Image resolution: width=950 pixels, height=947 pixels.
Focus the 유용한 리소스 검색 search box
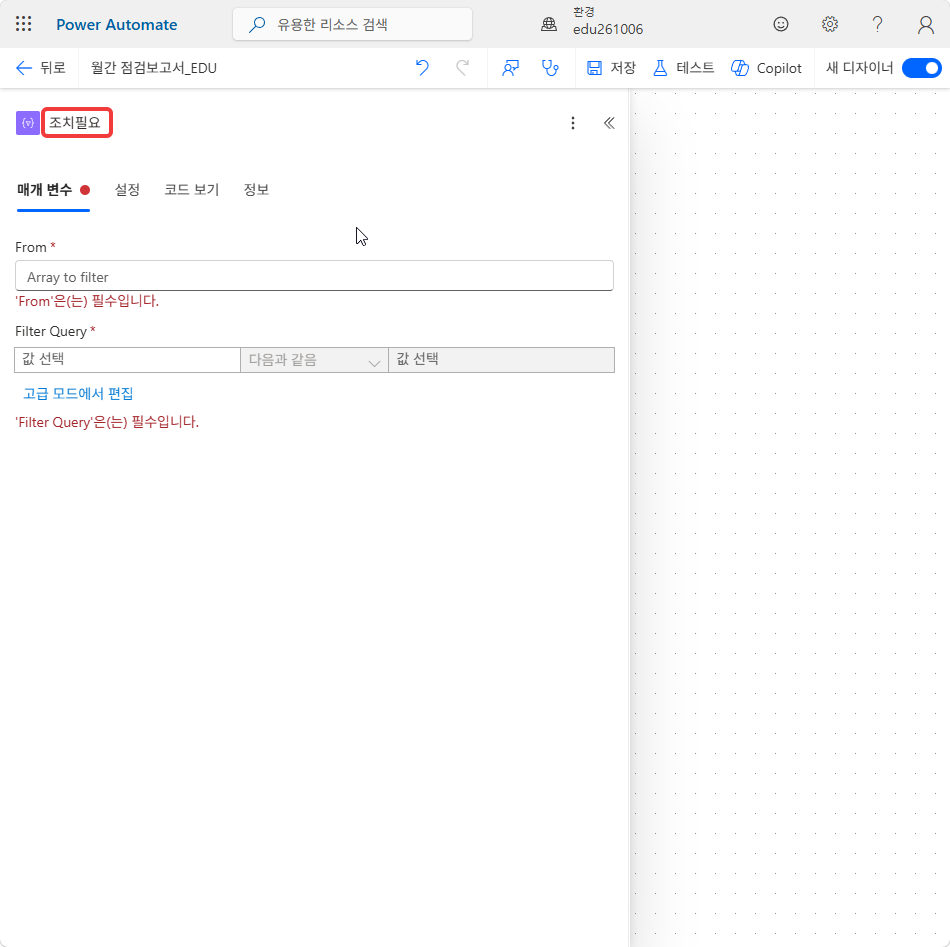pos(352,24)
